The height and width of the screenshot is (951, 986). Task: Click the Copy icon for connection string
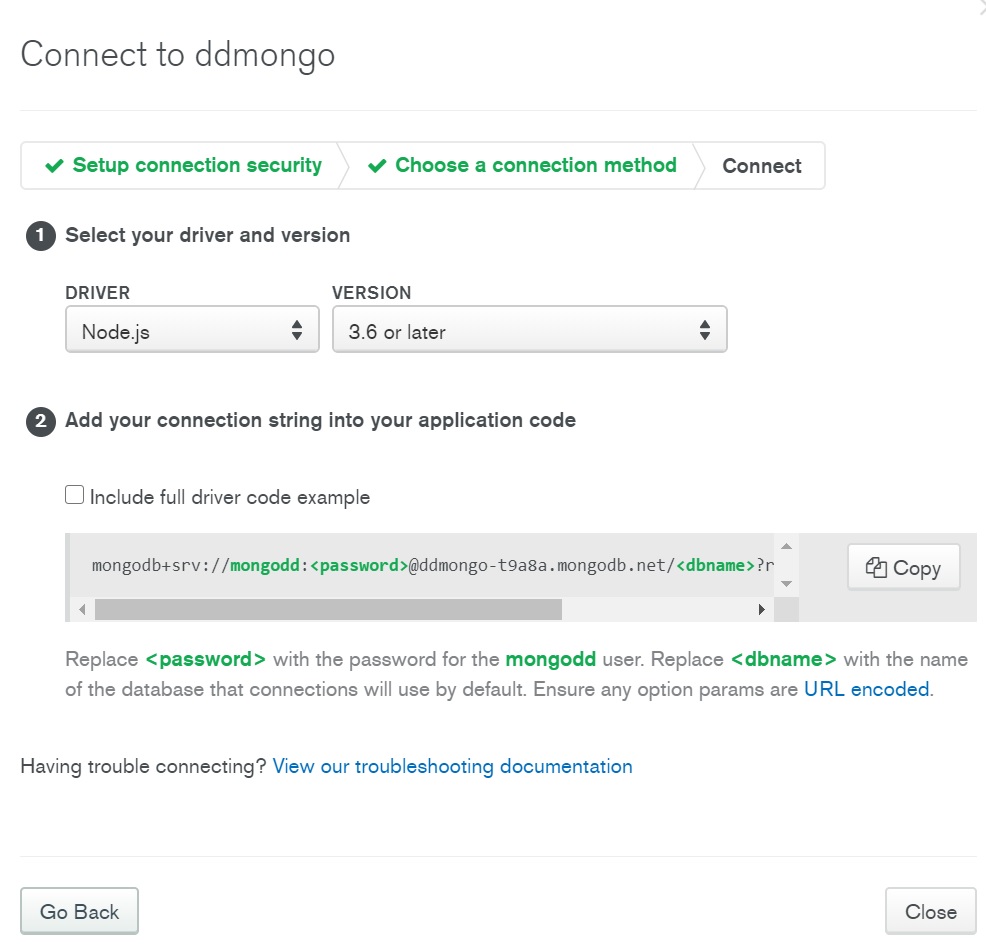[x=876, y=568]
